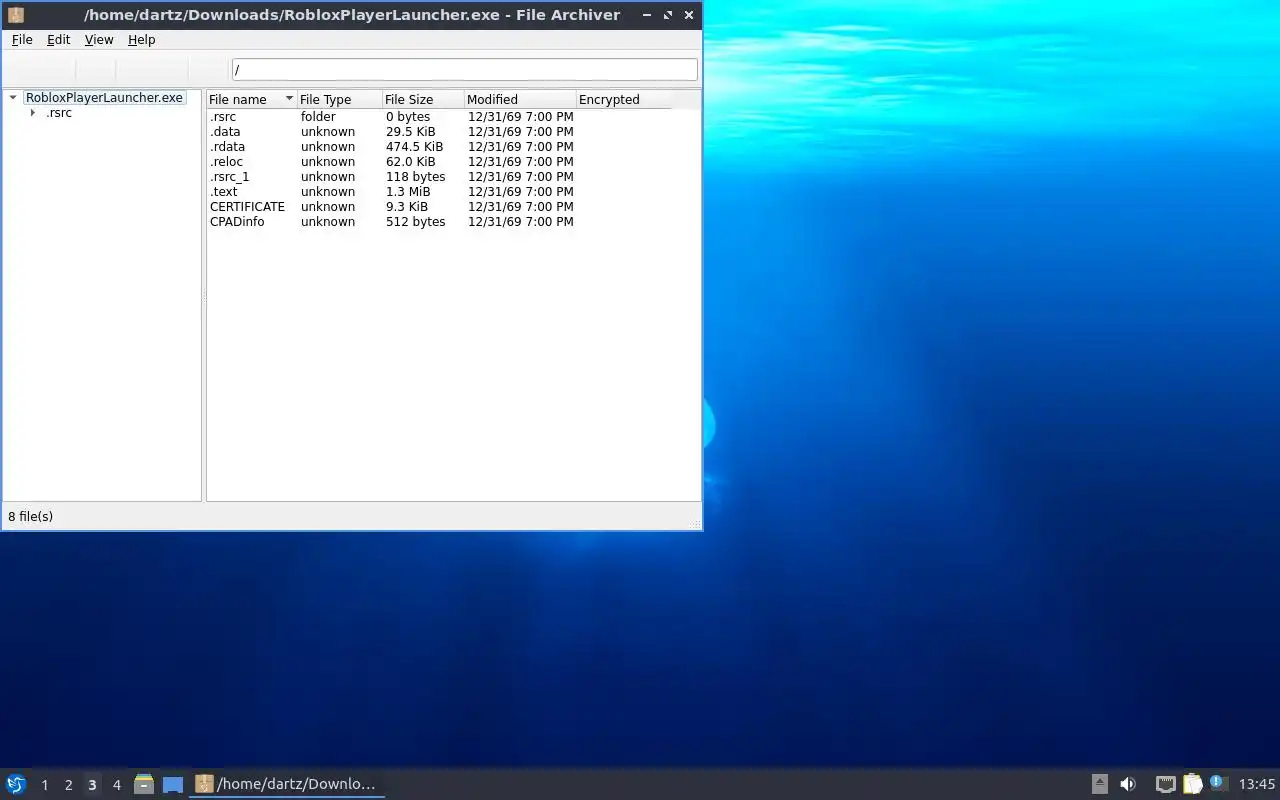Switch to virtual desktop 1

tap(44, 785)
